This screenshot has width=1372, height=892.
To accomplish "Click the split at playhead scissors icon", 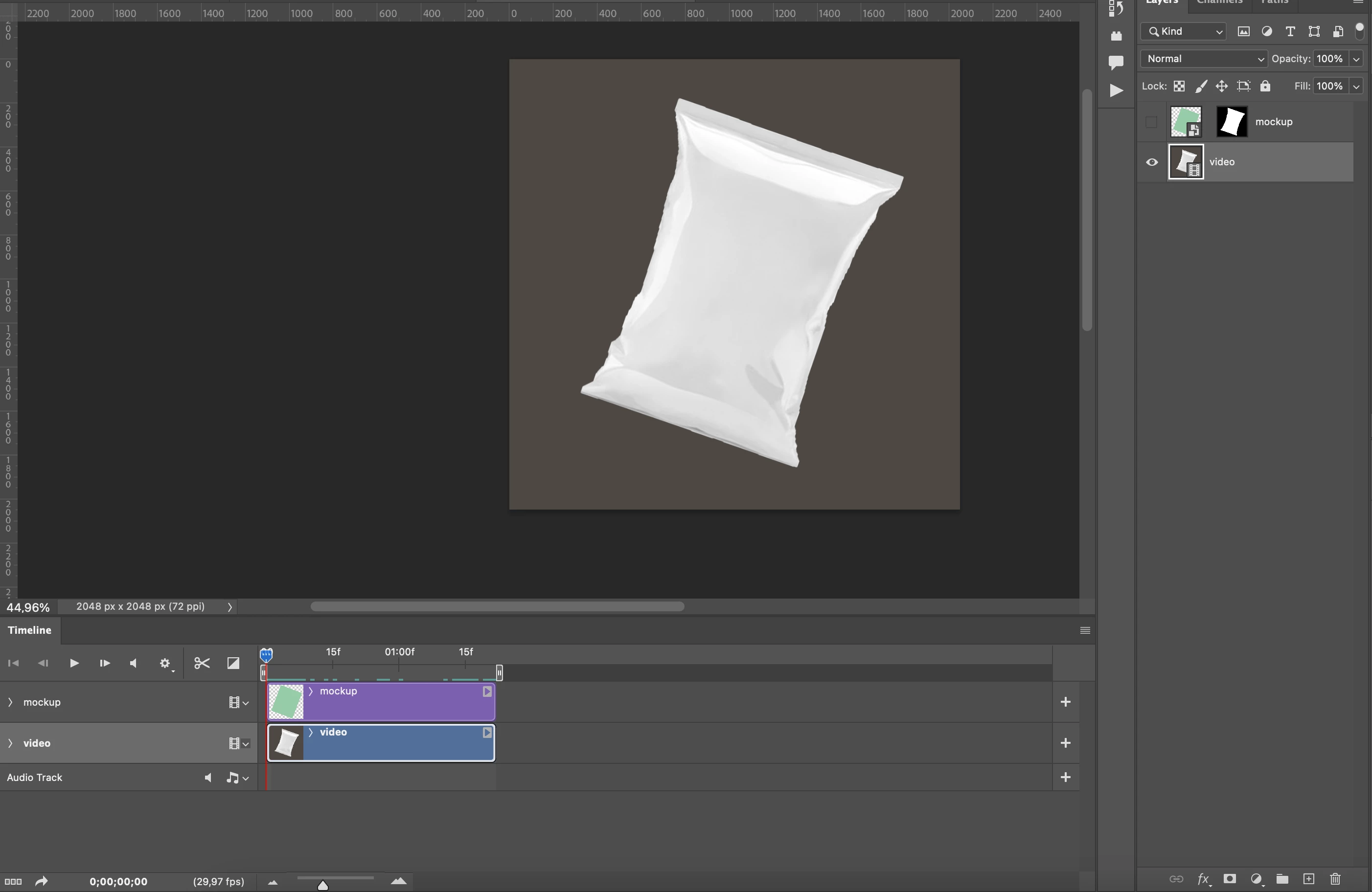I will 202,663.
